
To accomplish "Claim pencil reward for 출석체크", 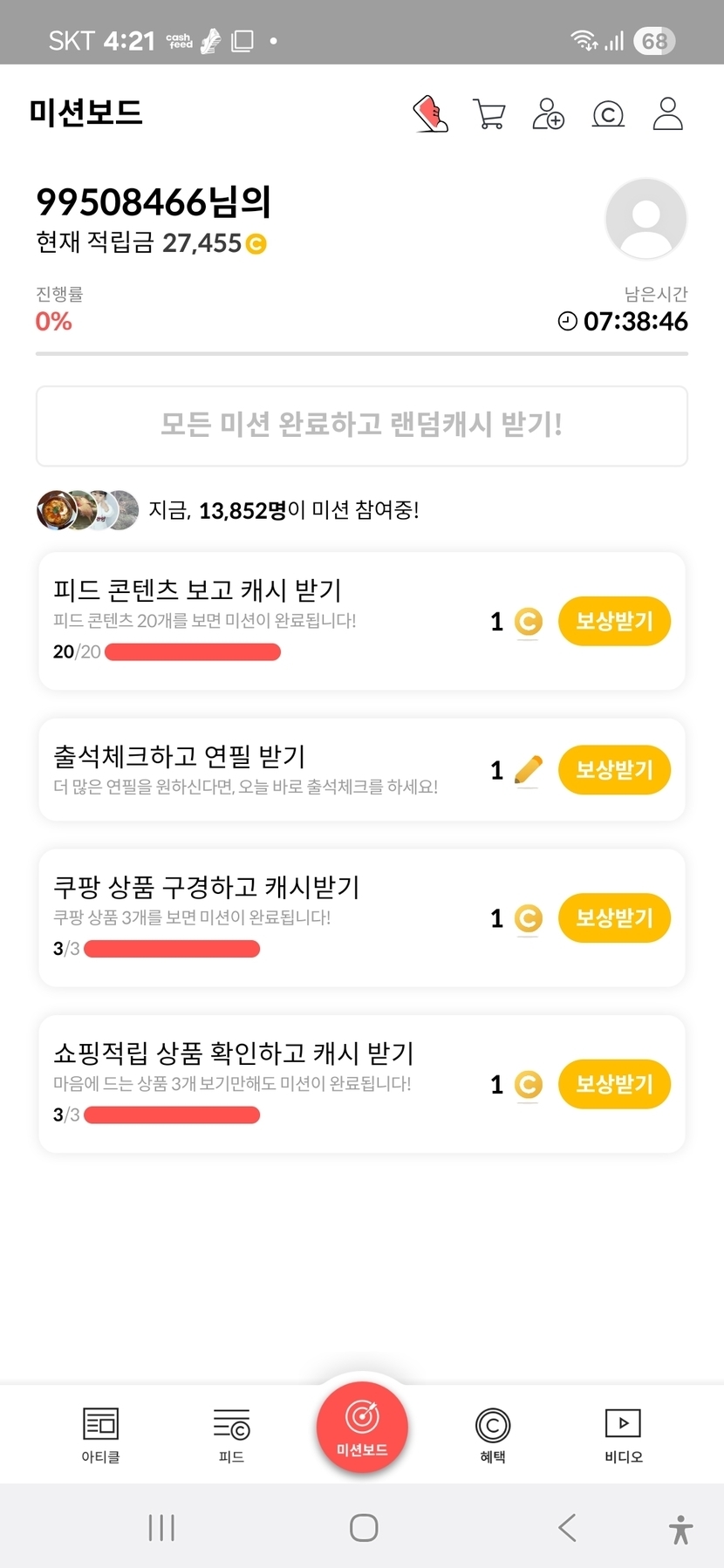I will [614, 770].
